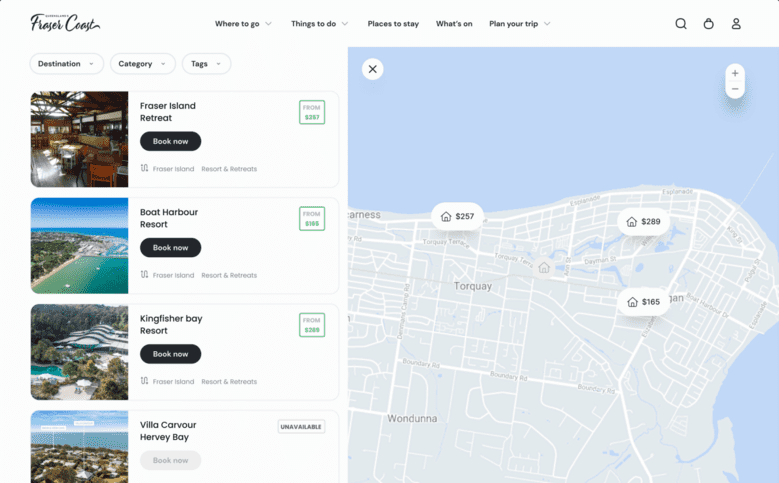Open Fraser Island Retreat title

[168, 112]
